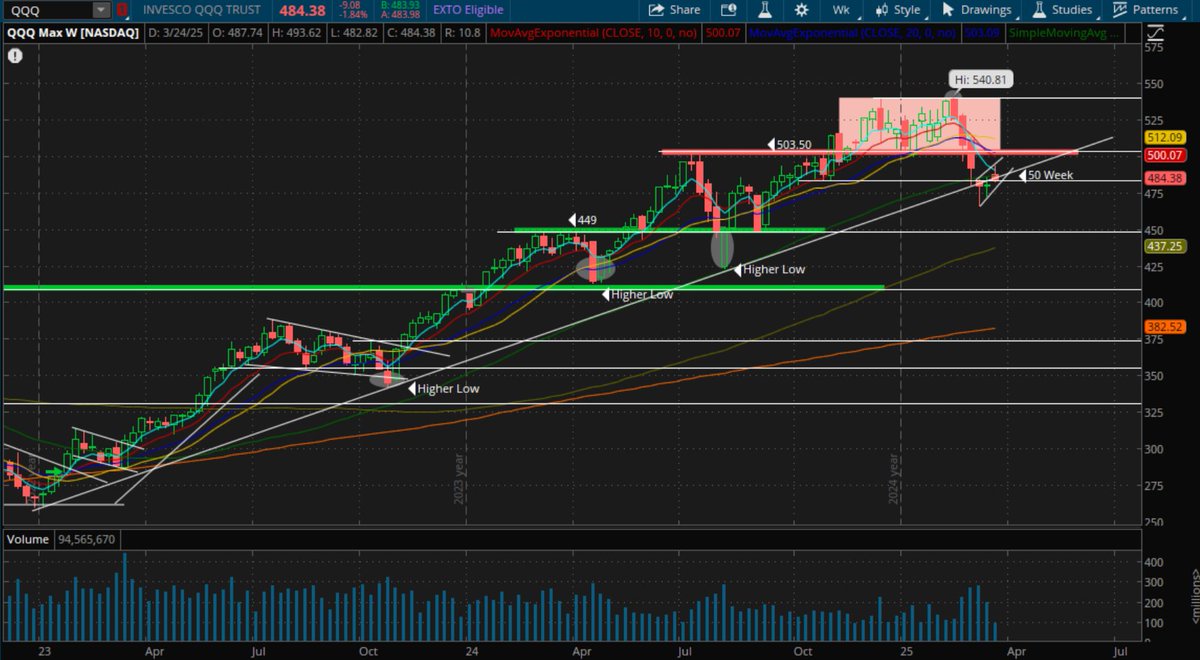Image resolution: width=1200 pixels, height=660 pixels.
Task: Click the flask icon on the Studies button
Action: point(1039,10)
